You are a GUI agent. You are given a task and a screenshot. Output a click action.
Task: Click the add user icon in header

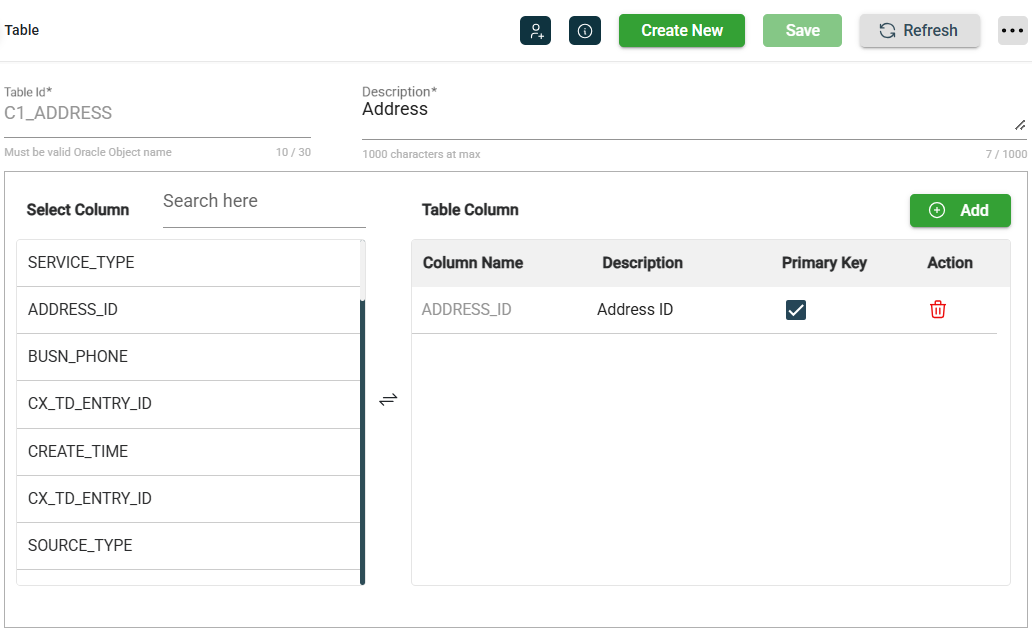tap(535, 30)
